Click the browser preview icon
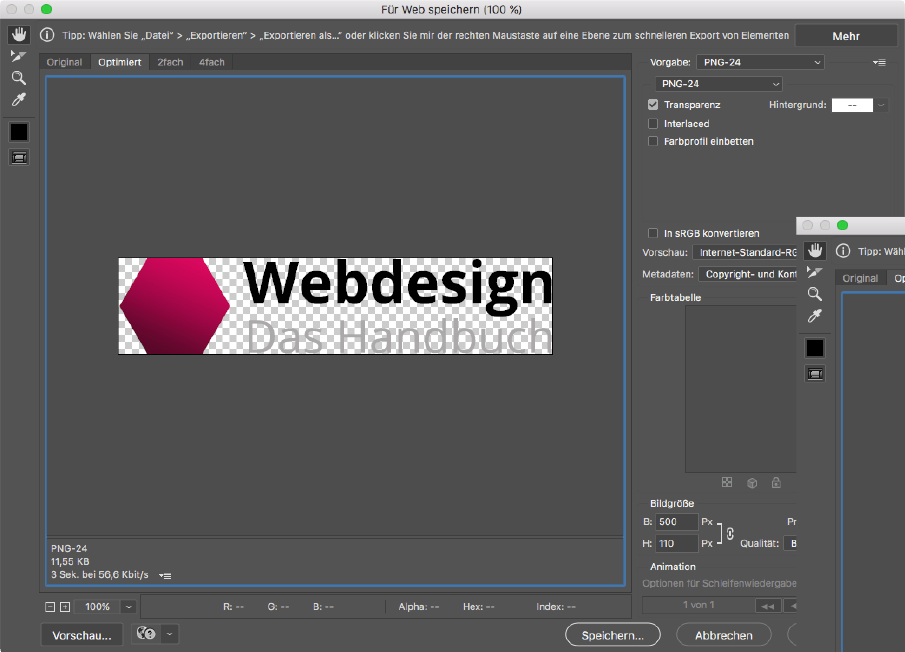Viewport: 905px width, 652px height. click(146, 634)
